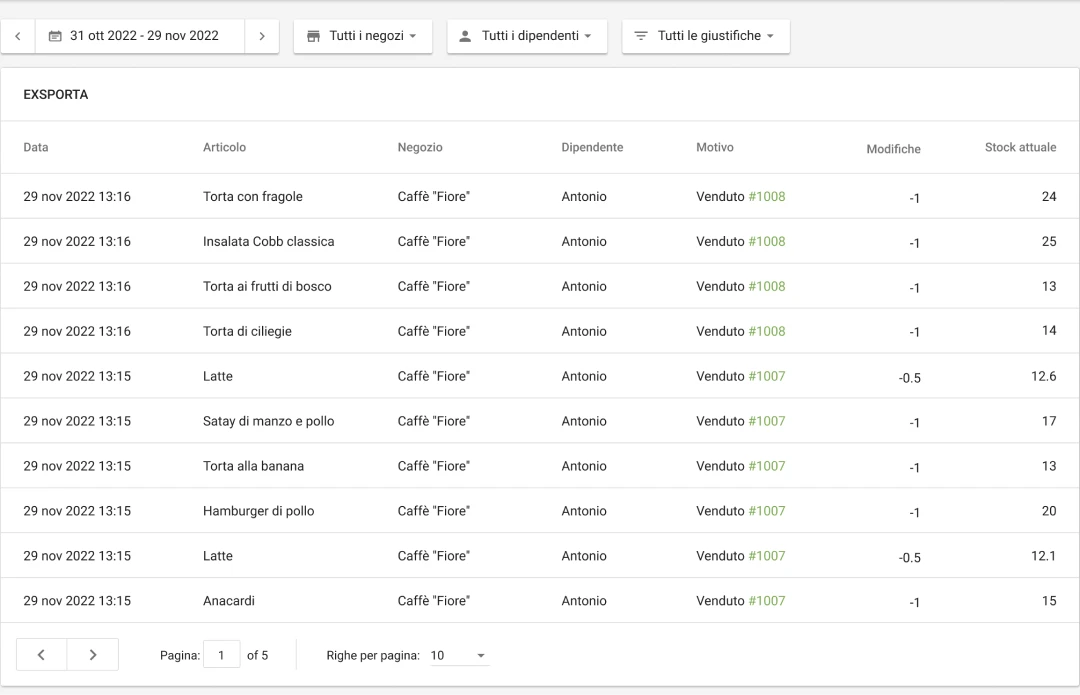Image resolution: width=1080 pixels, height=695 pixels.
Task: Go to next table page arrow
Action: coord(93,655)
